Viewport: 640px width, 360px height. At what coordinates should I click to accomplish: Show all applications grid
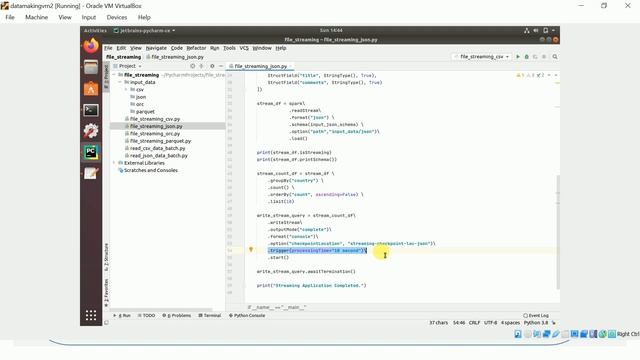click(91, 315)
